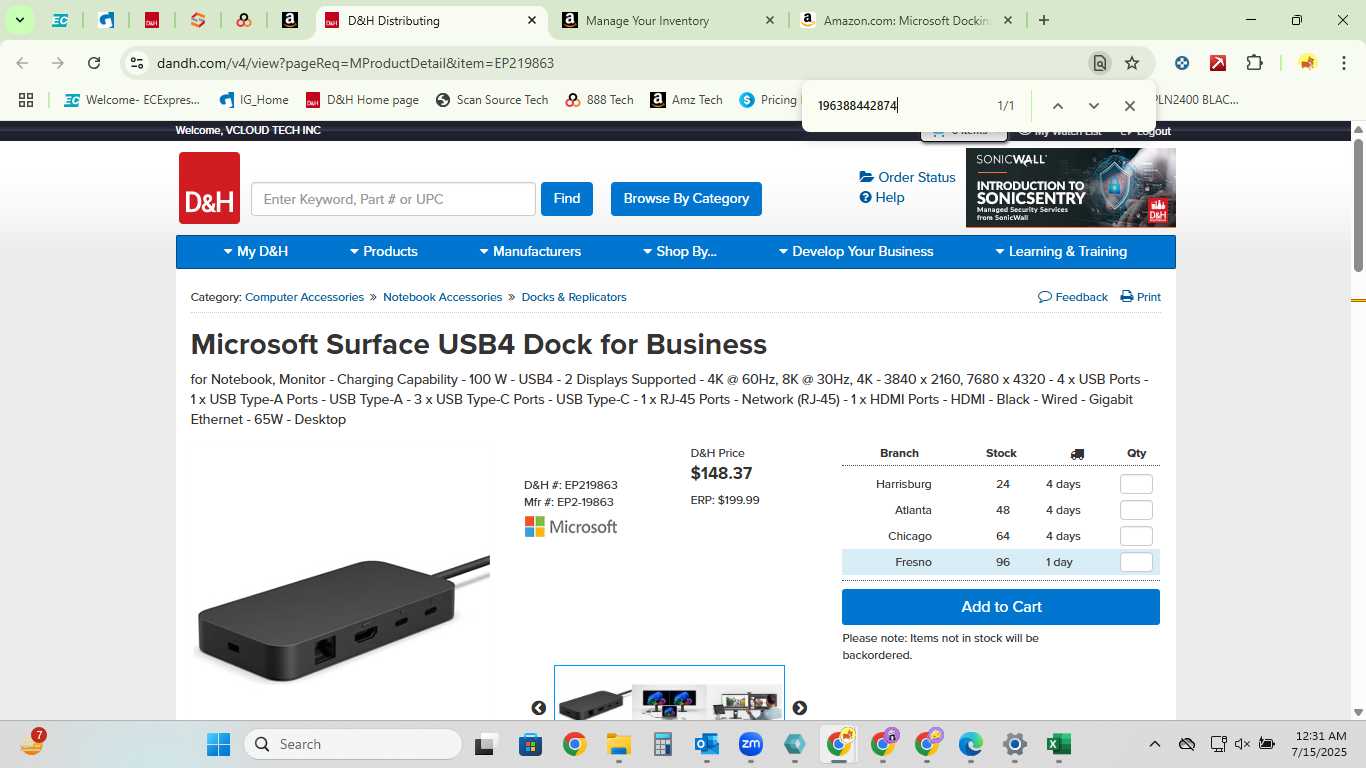Open Excel from the taskbar
1366x768 pixels.
click(x=1059, y=744)
